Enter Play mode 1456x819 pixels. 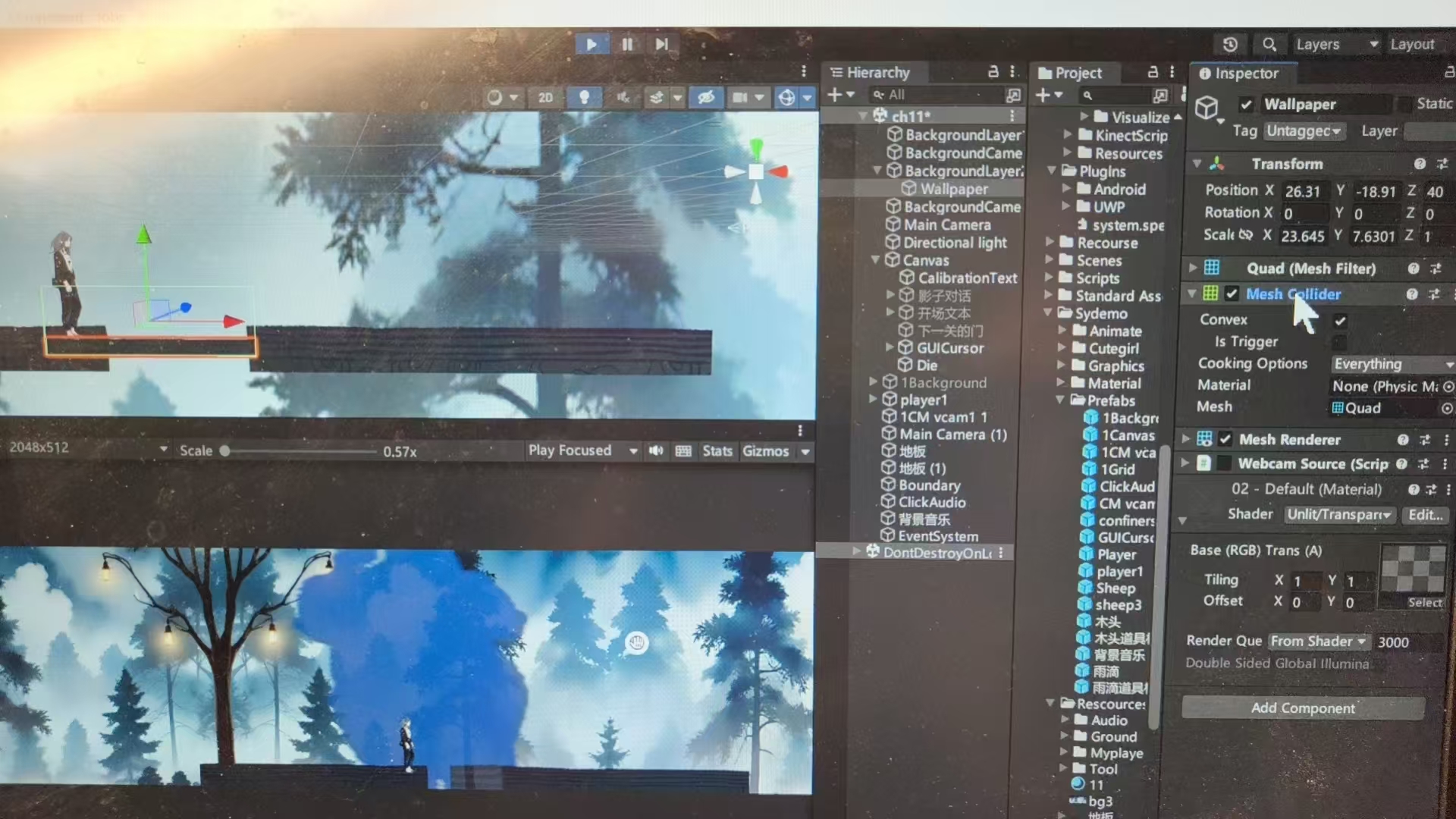591,44
